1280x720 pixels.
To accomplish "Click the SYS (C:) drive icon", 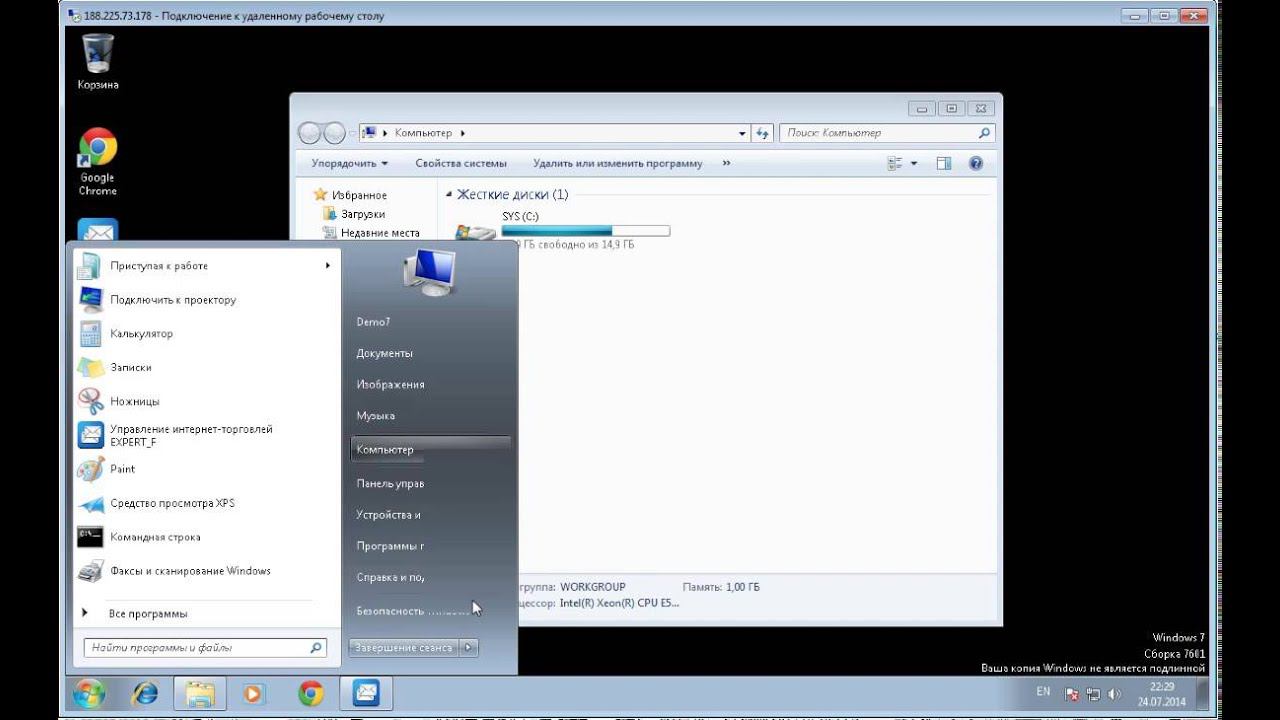I will tap(475, 232).
